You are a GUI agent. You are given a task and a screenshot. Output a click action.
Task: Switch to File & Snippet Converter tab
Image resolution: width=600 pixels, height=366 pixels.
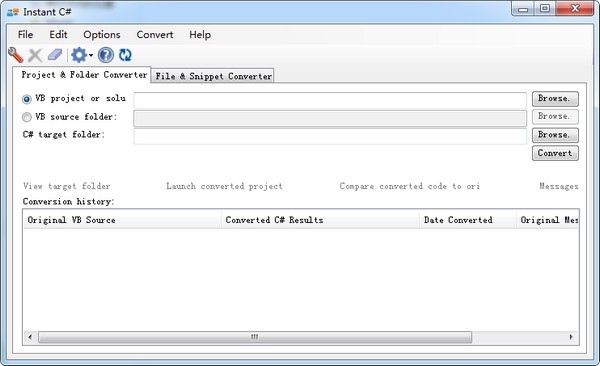(213, 76)
